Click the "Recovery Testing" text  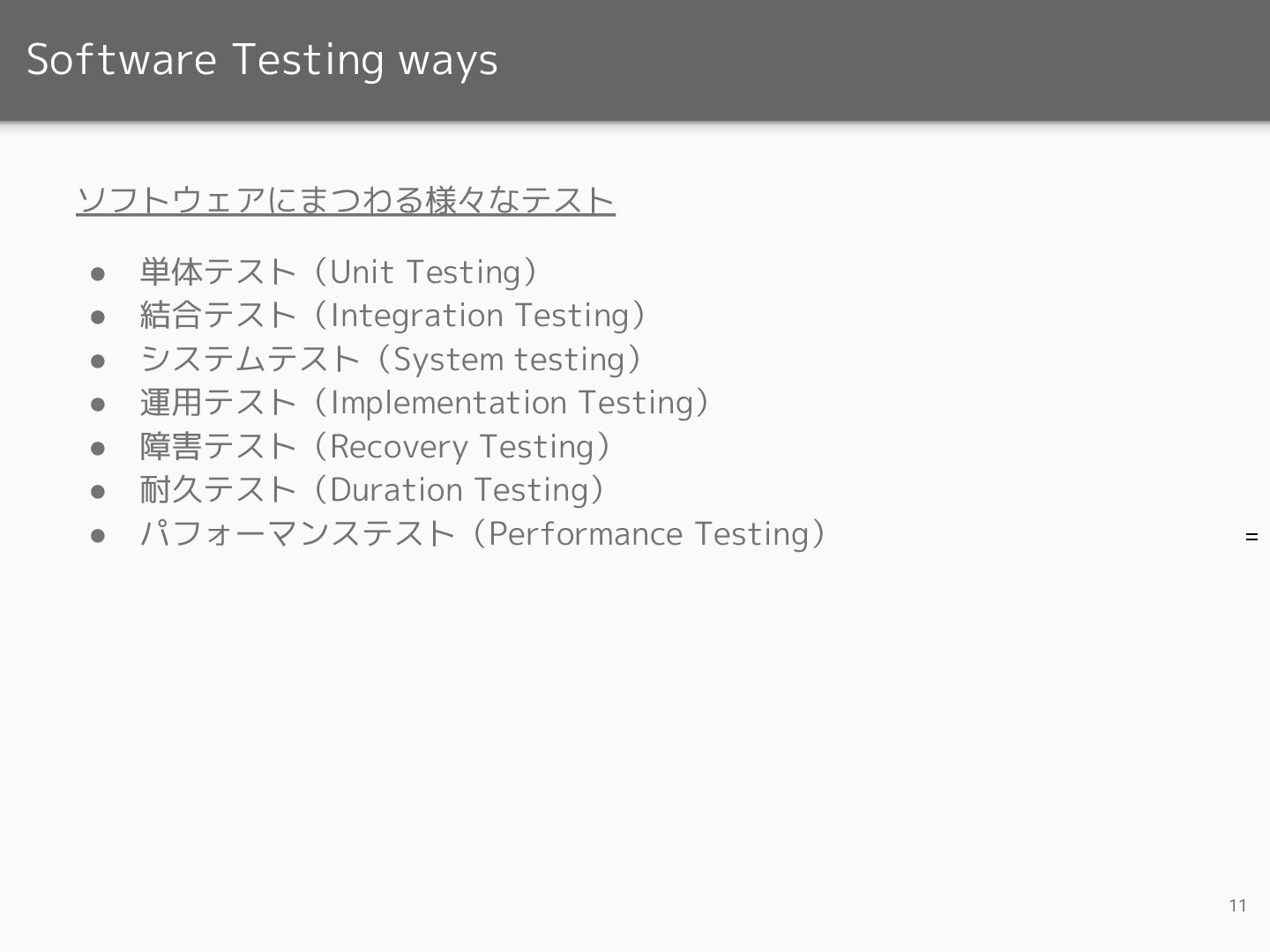[462, 446]
